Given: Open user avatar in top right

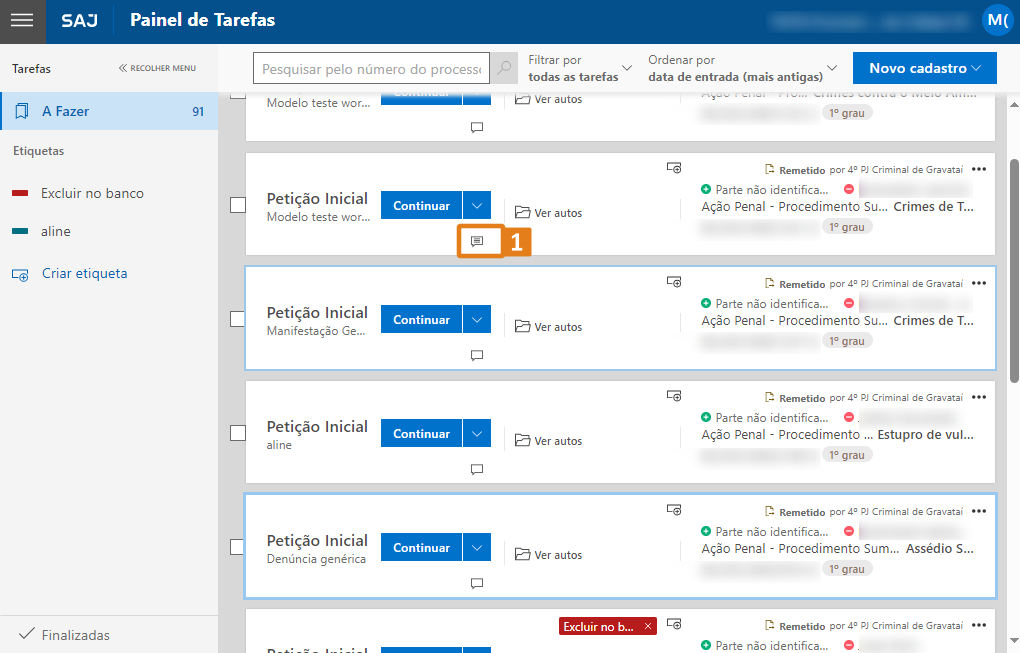Looking at the screenshot, I should pyautogui.click(x=997, y=20).
